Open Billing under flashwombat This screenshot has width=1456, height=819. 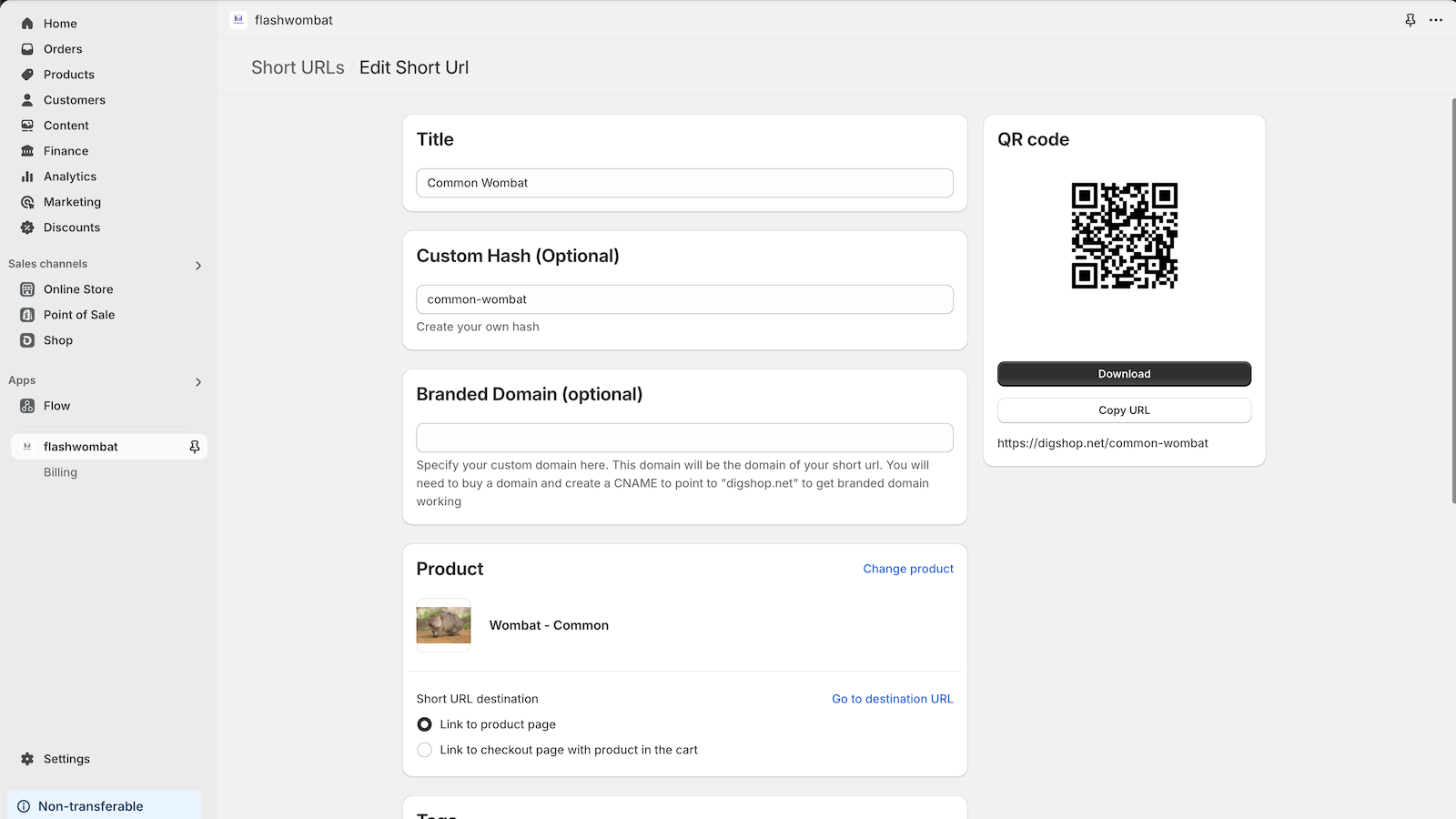pos(60,472)
